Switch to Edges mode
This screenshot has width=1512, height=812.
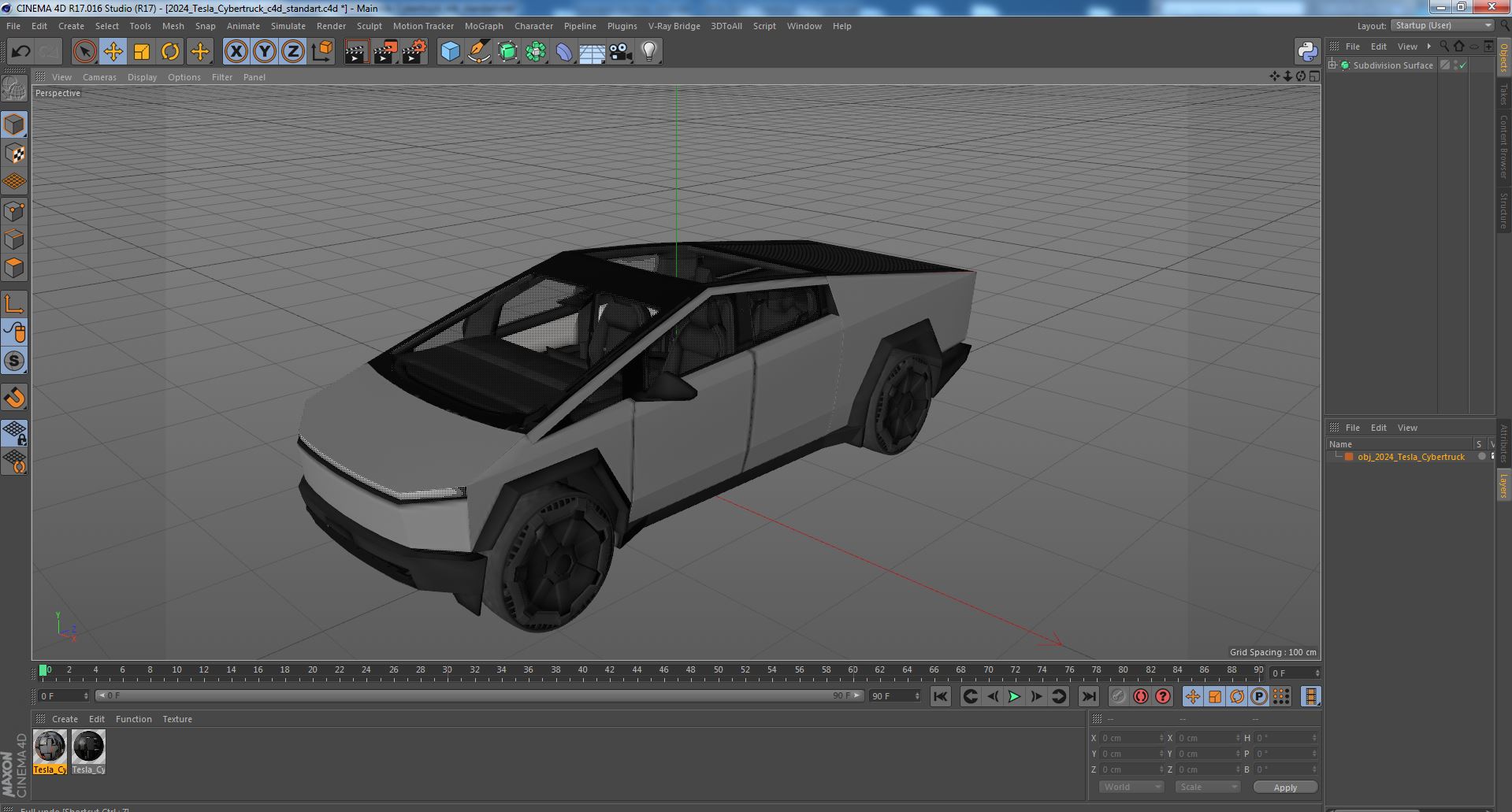[14, 239]
